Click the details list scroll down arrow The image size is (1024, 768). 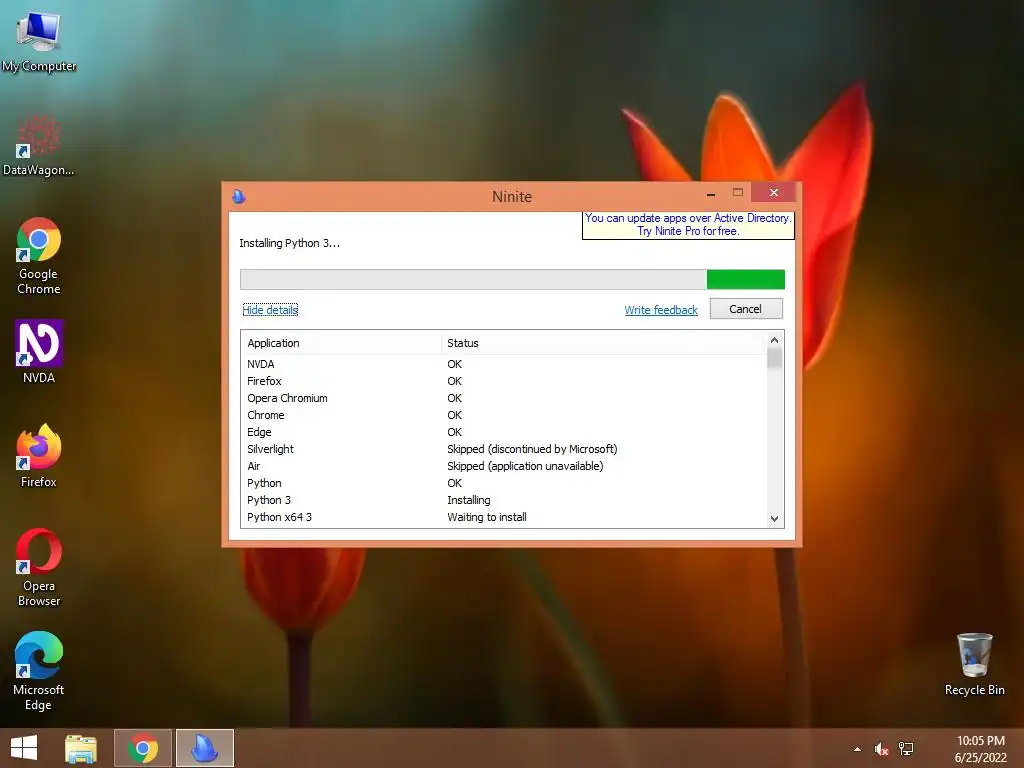775,519
